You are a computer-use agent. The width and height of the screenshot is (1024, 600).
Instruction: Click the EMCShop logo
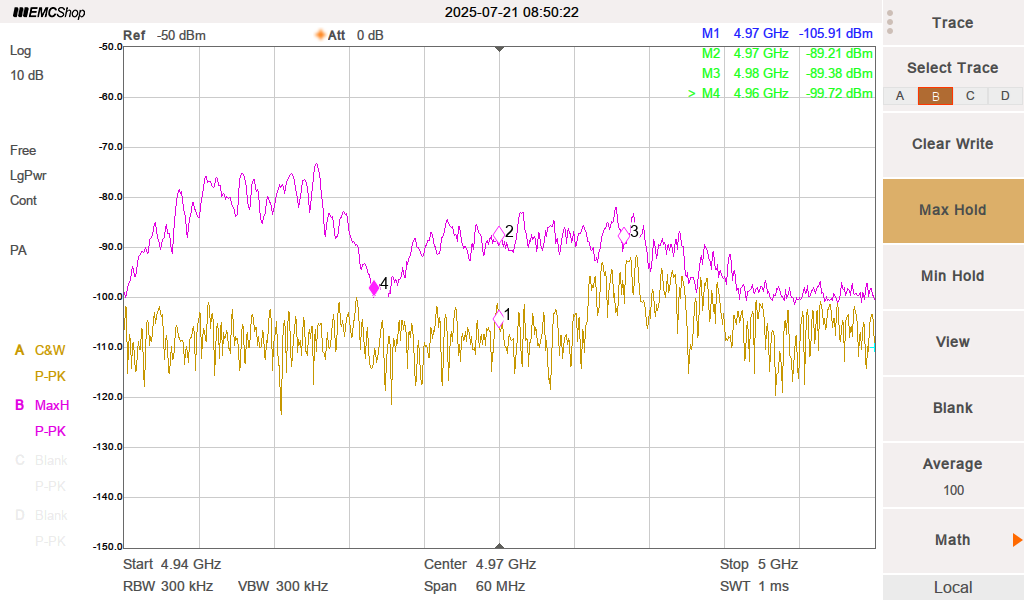pyautogui.click(x=48, y=13)
